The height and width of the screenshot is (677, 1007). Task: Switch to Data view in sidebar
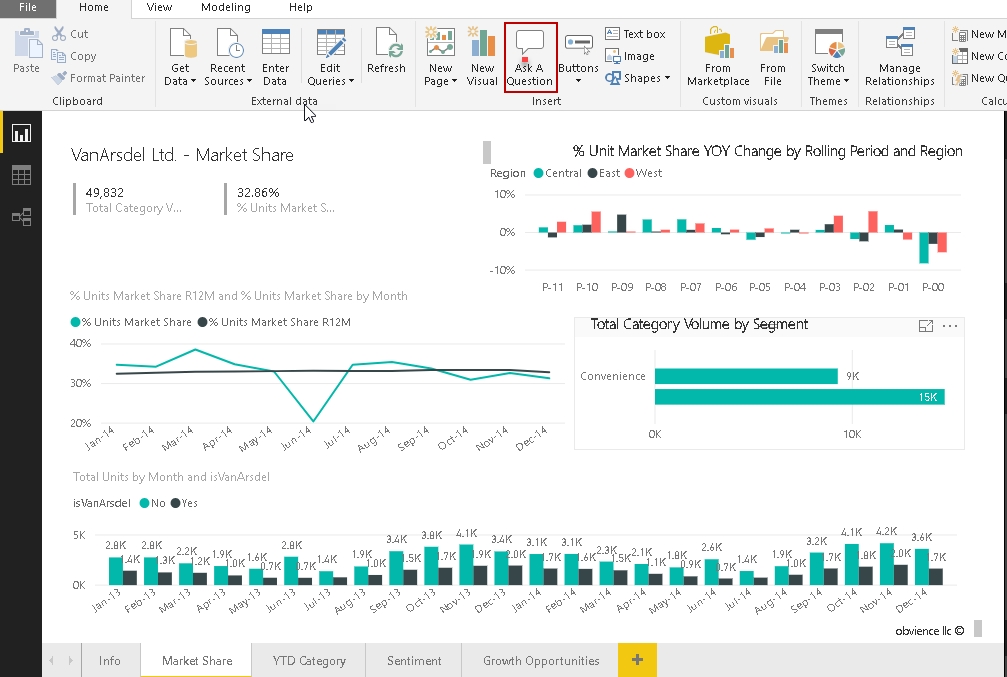21,175
